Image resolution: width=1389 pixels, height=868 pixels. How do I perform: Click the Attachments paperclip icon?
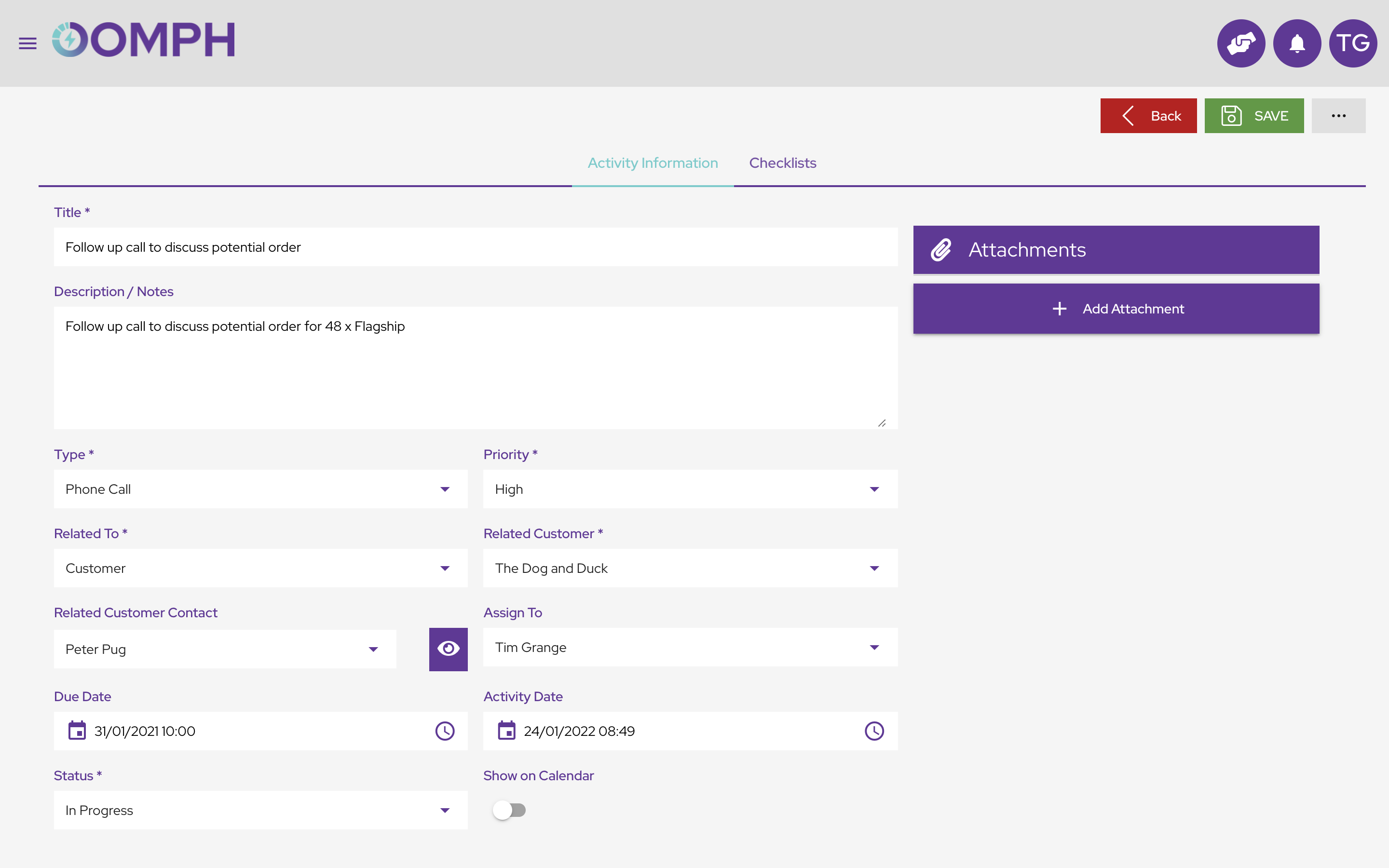pos(941,249)
